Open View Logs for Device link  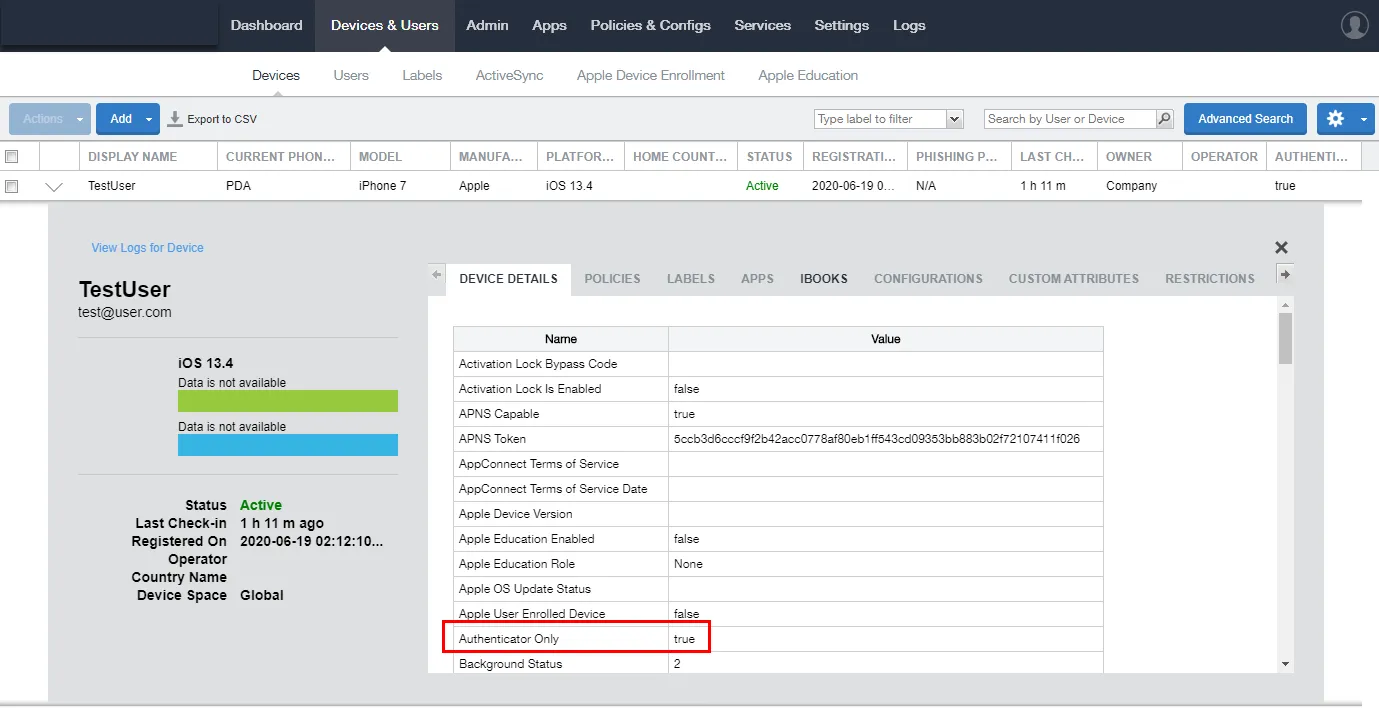pyautogui.click(x=147, y=248)
